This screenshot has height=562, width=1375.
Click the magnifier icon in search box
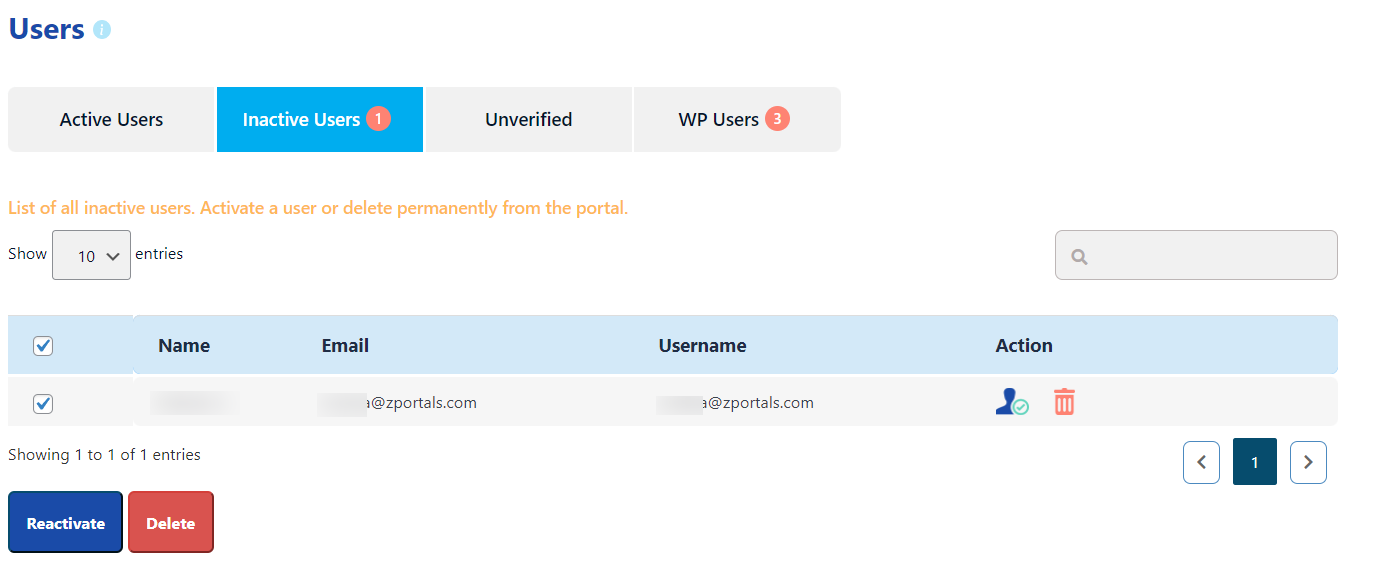tap(1079, 256)
